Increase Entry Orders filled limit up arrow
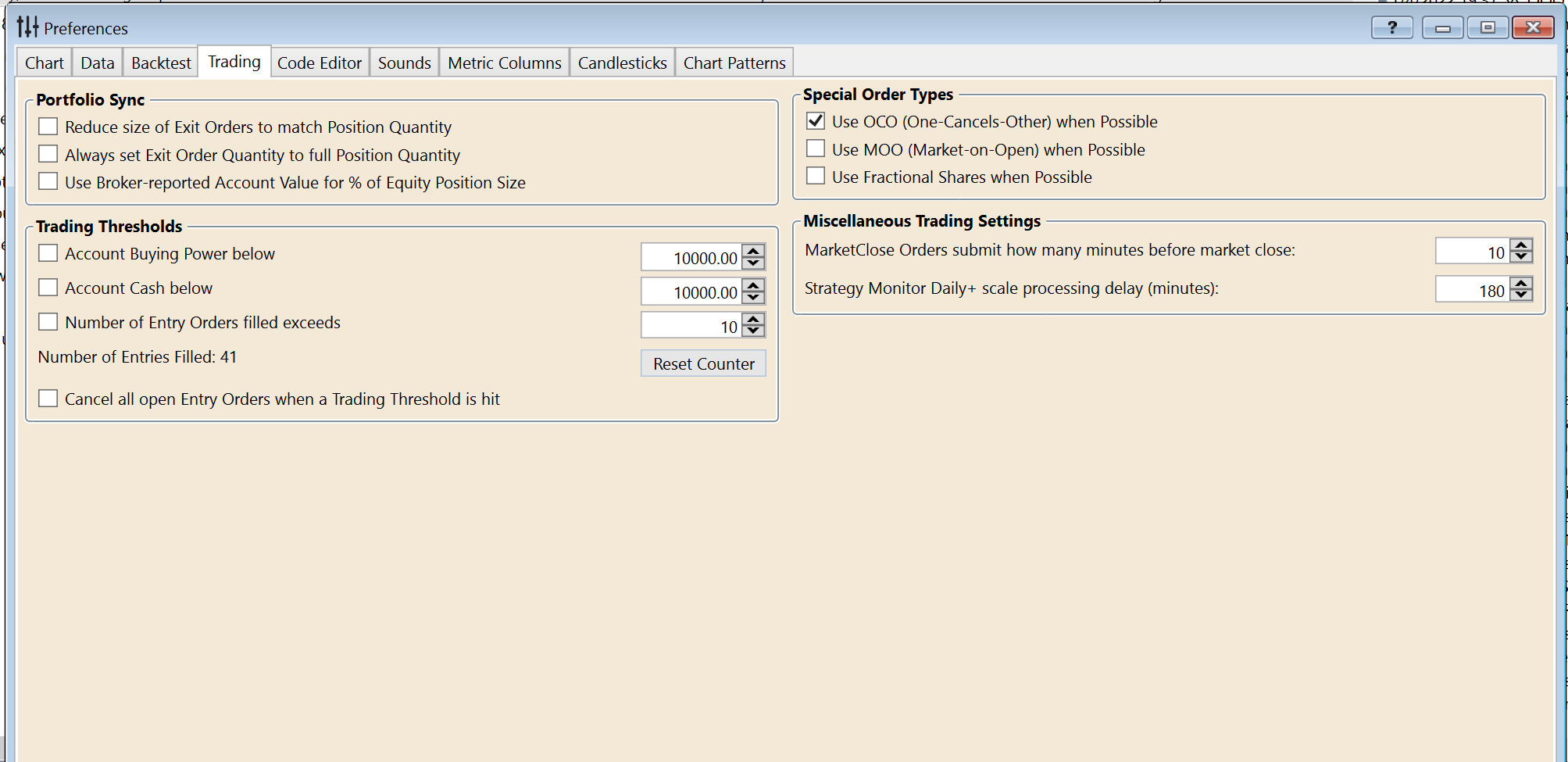1568x762 pixels. coord(753,320)
